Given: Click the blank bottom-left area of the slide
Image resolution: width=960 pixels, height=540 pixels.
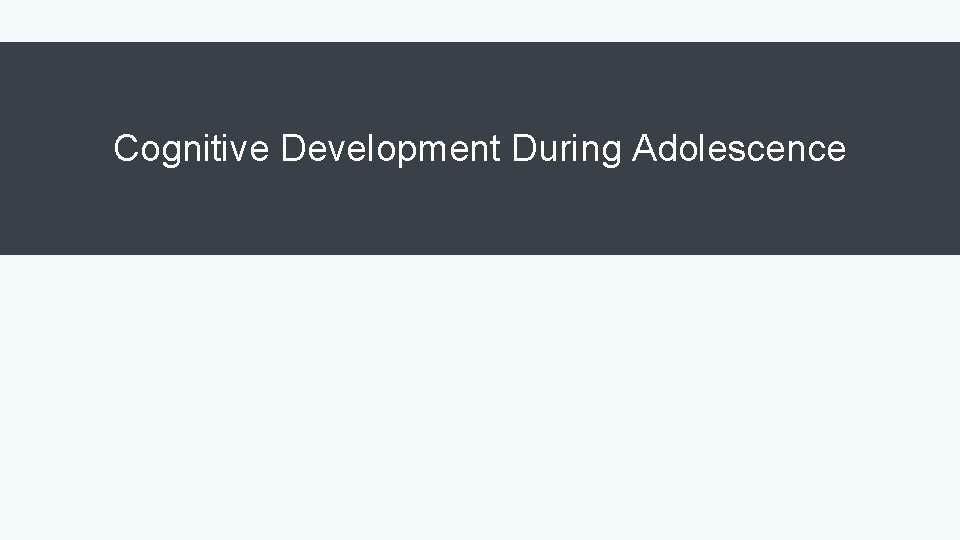Looking at the screenshot, I should (x=80, y=490).
